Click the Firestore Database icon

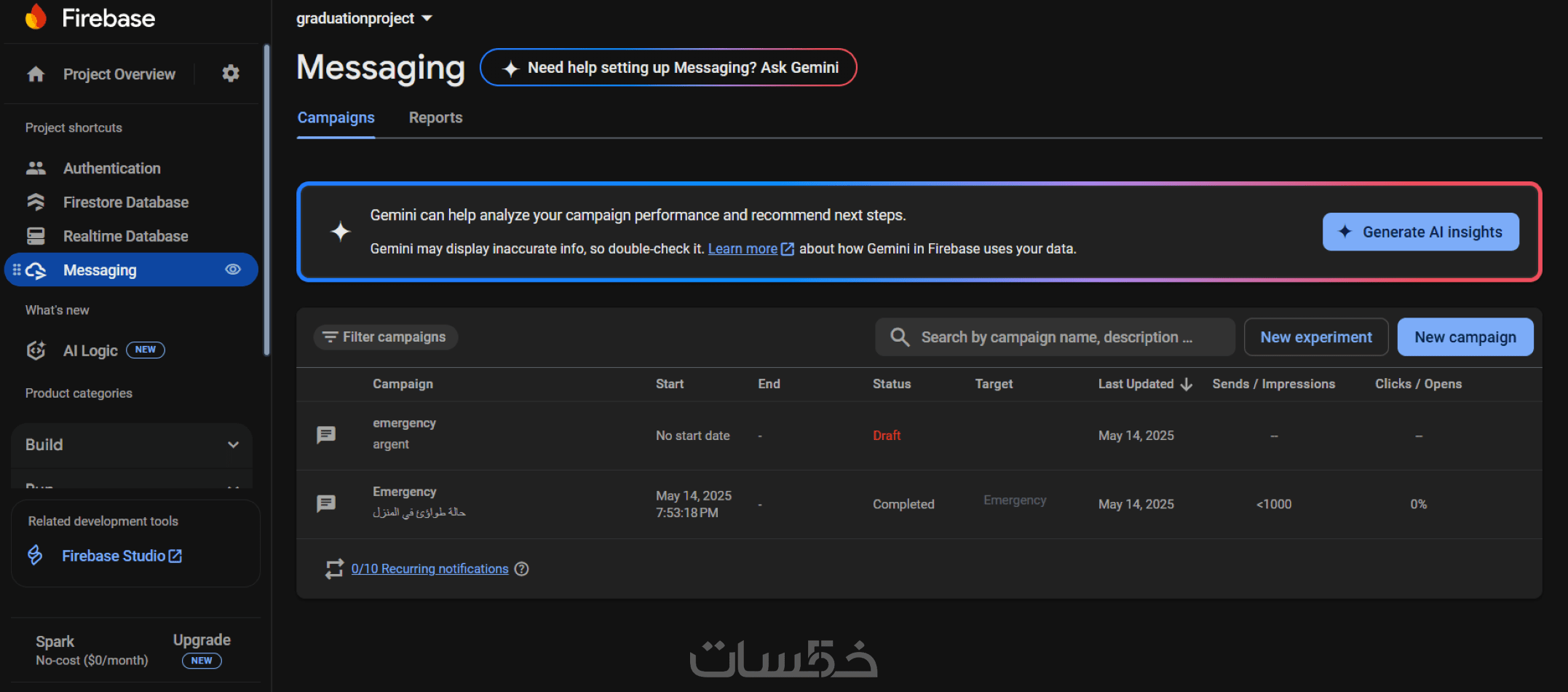coord(36,203)
